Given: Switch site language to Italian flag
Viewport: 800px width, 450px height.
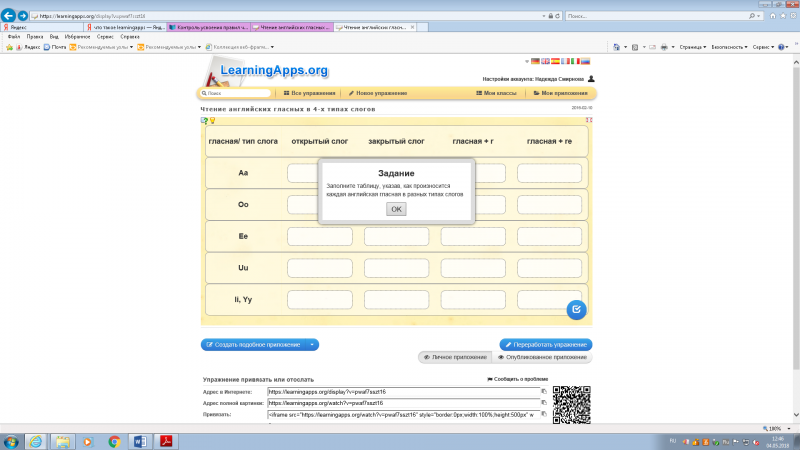Looking at the screenshot, I should (x=576, y=61).
